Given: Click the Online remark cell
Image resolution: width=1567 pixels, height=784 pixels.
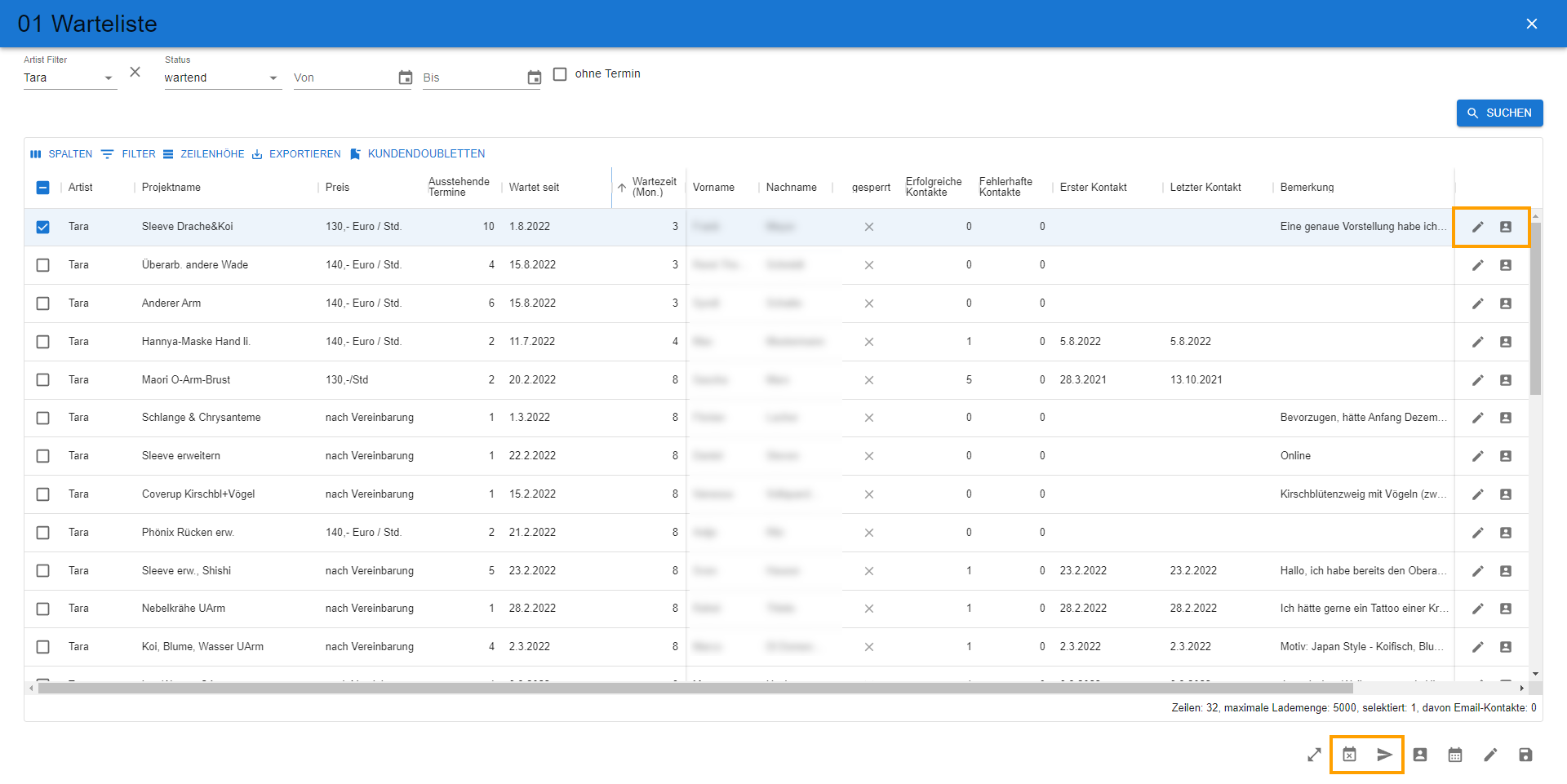Looking at the screenshot, I should click(x=1295, y=456).
